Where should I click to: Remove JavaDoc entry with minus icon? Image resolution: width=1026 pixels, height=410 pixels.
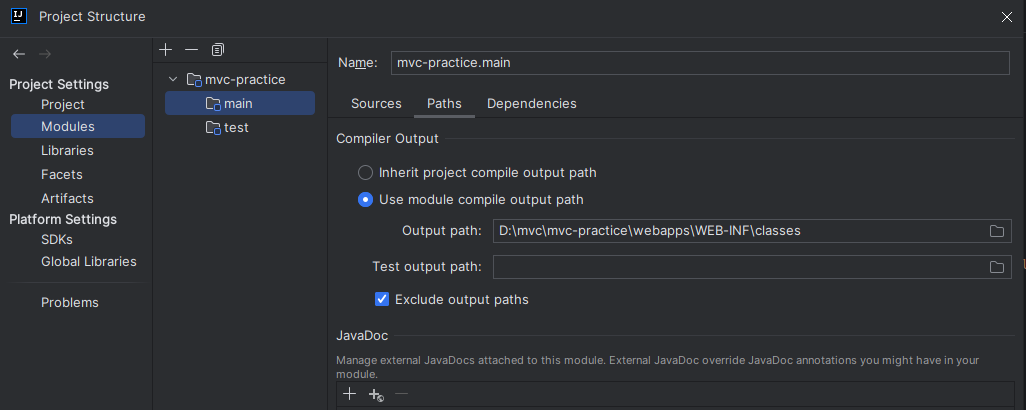click(x=402, y=394)
